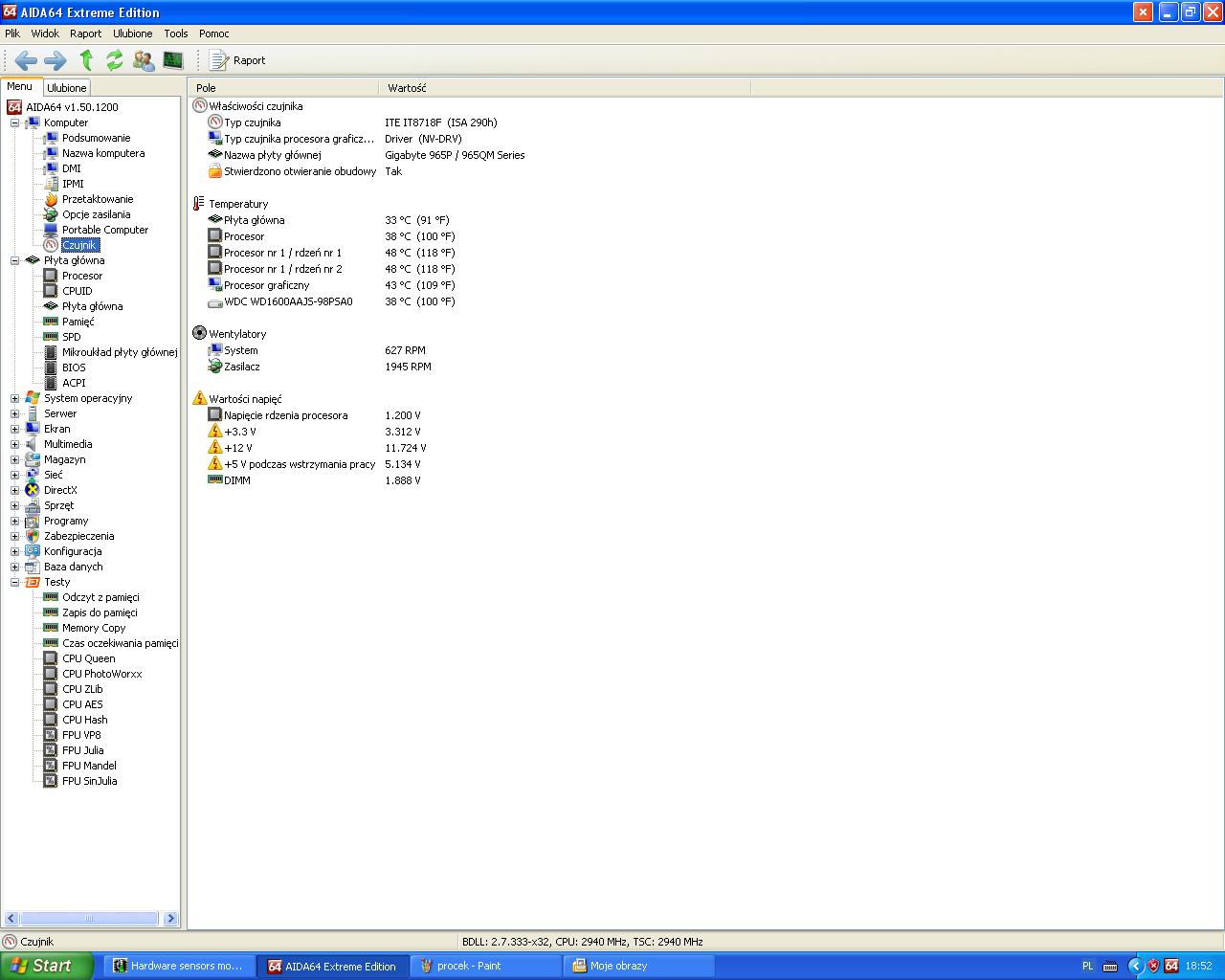Click the Sieć network icon
The width and height of the screenshot is (1225, 980).
click(x=33, y=475)
